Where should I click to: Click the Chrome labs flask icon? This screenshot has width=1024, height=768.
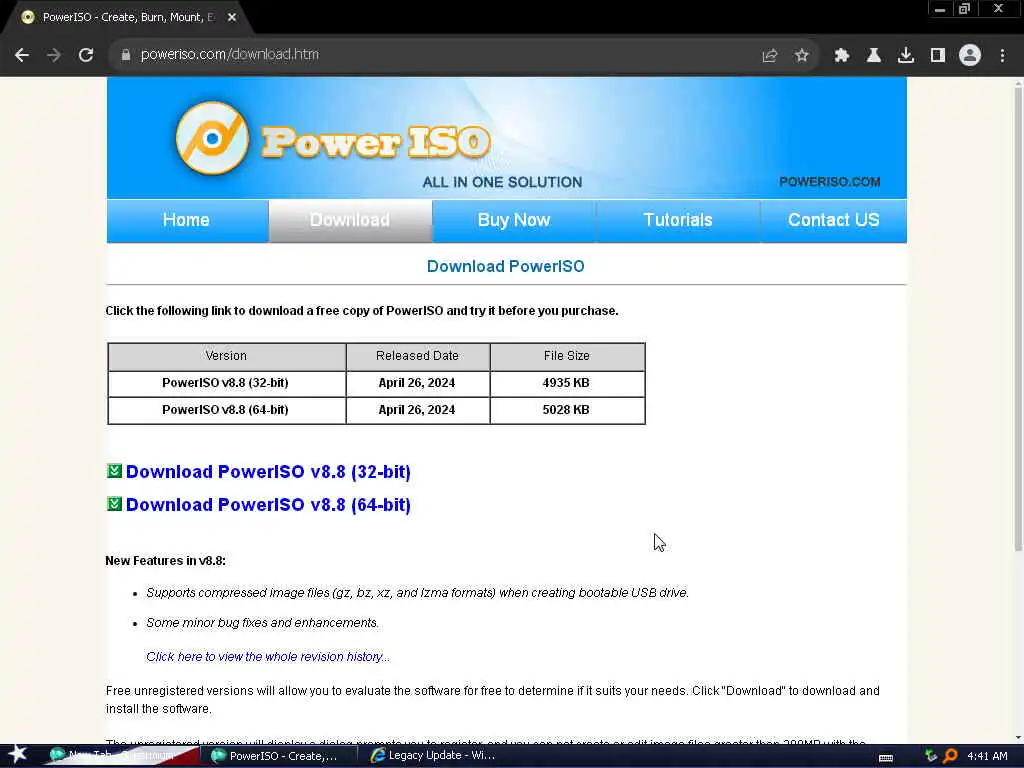[x=874, y=56]
